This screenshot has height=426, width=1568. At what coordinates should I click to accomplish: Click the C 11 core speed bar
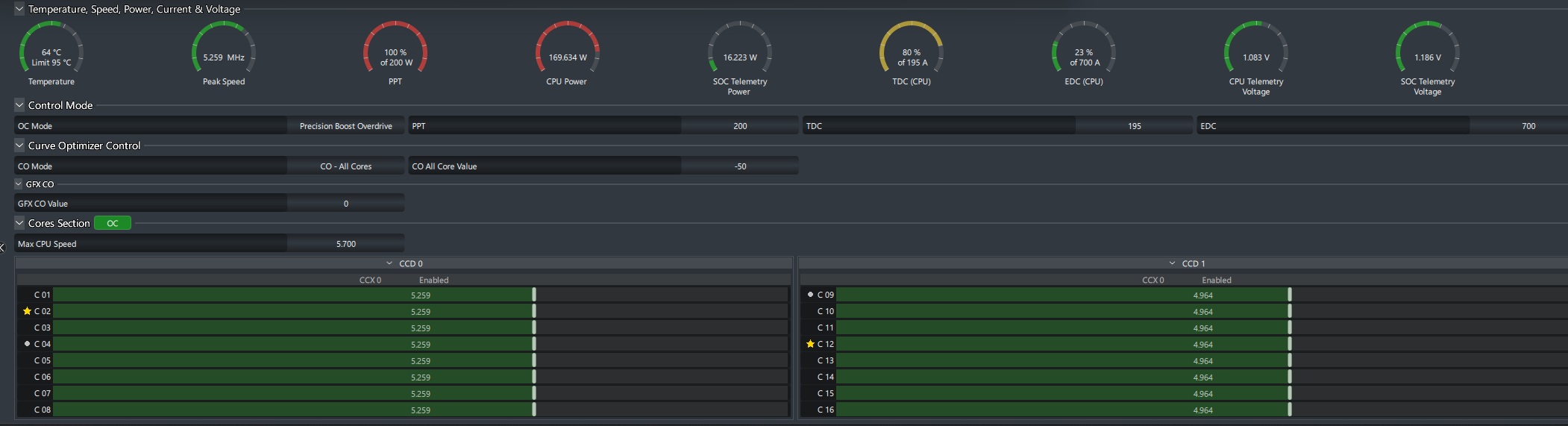coord(1202,328)
